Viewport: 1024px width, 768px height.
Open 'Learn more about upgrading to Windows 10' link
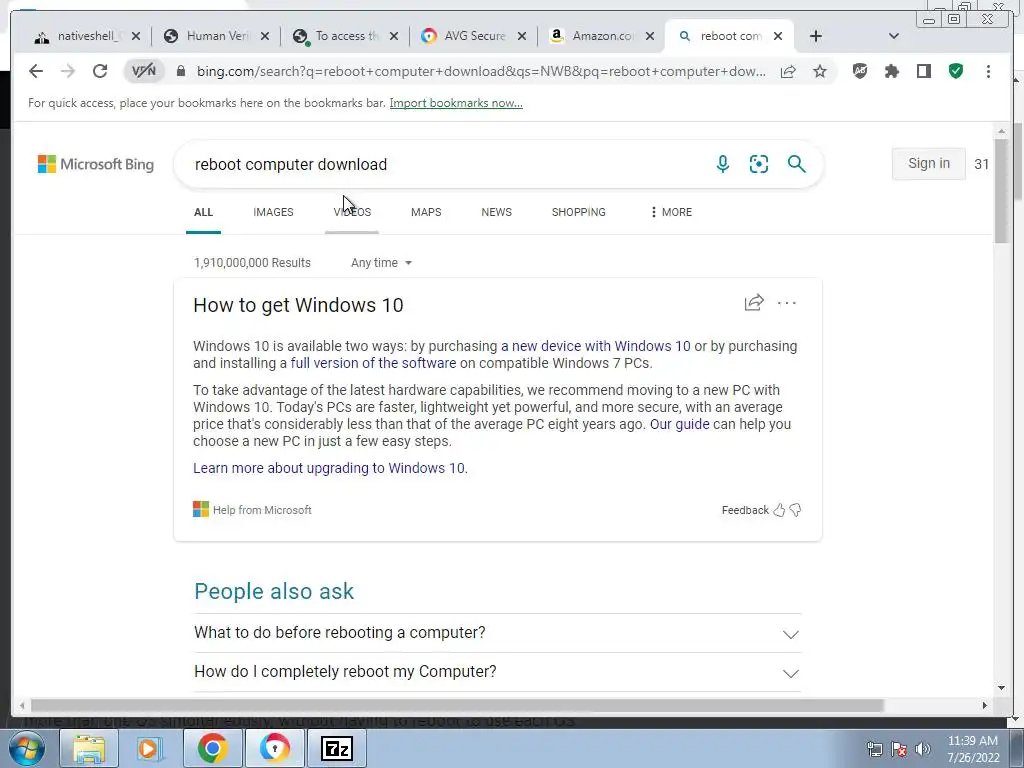[x=330, y=468]
